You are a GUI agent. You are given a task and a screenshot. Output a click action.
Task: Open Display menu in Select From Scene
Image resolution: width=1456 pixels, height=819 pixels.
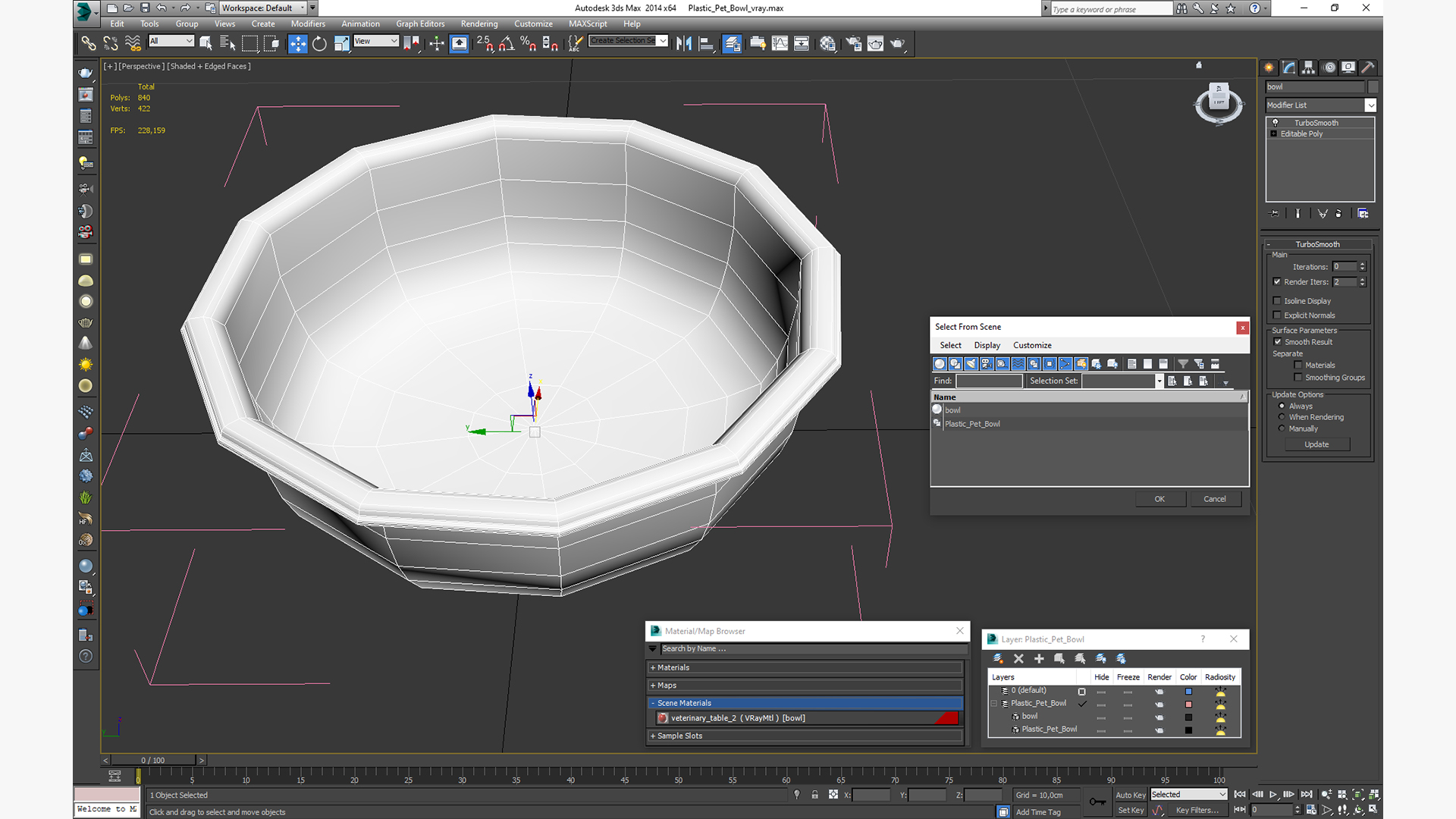tap(987, 345)
